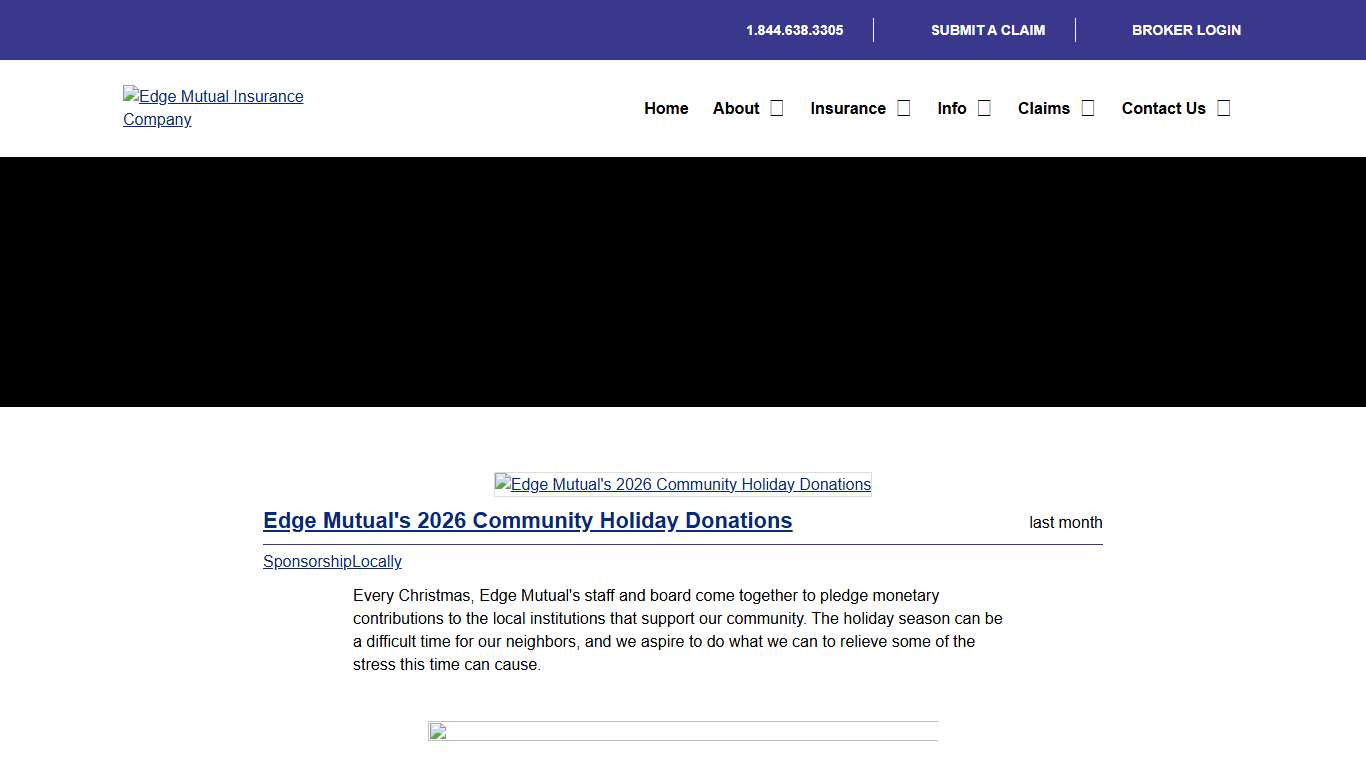Select Info from the navigation menu
The height and width of the screenshot is (768, 1366).
[x=952, y=108]
